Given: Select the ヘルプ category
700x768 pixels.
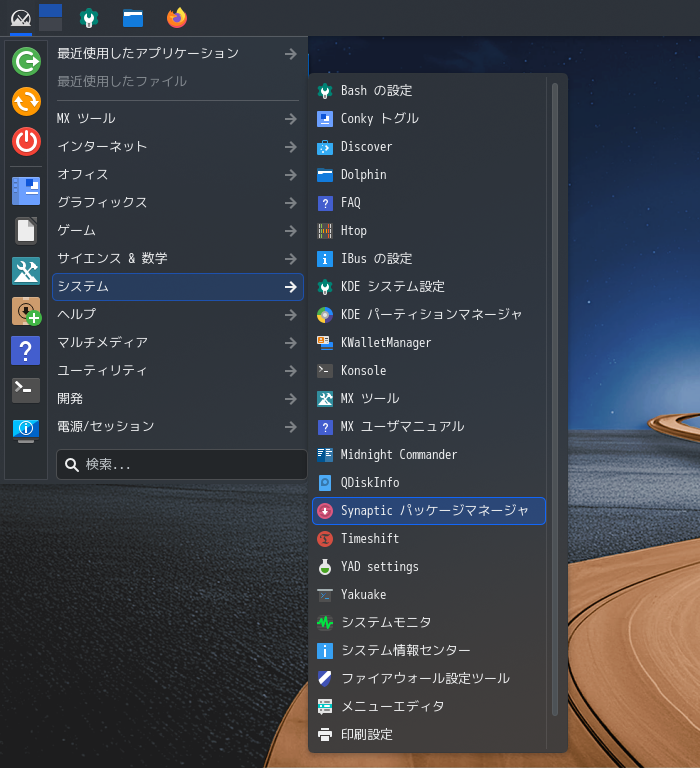Looking at the screenshot, I should (x=178, y=314).
